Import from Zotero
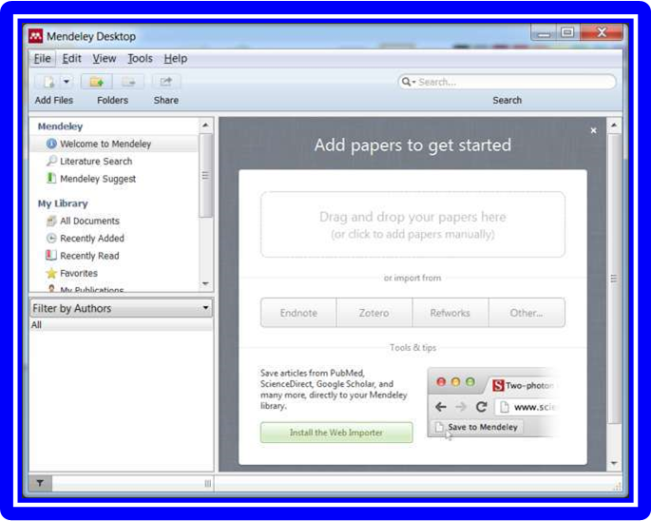This screenshot has width=651, height=521. pyautogui.click(x=374, y=313)
